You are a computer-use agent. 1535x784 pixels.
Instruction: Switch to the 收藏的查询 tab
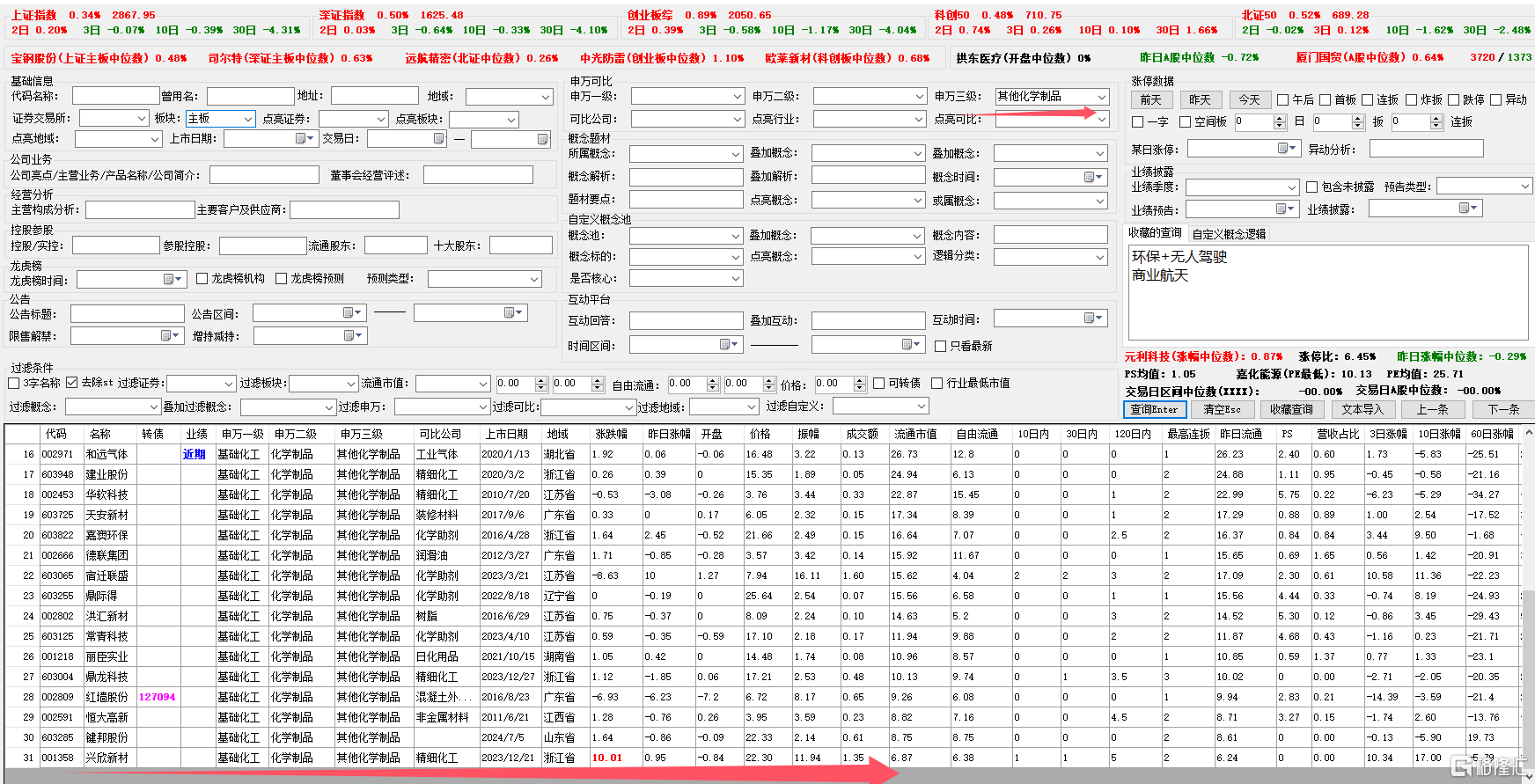1155,233
